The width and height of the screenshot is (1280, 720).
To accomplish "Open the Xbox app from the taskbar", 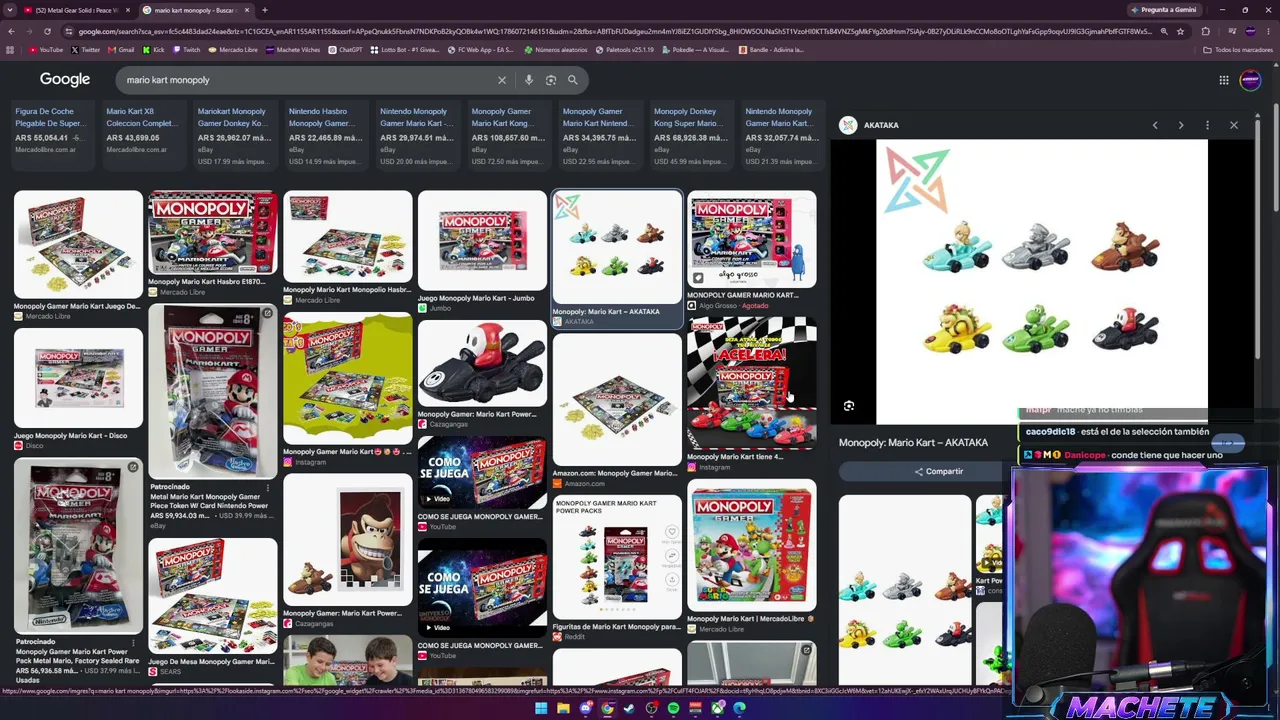I will click(x=717, y=708).
